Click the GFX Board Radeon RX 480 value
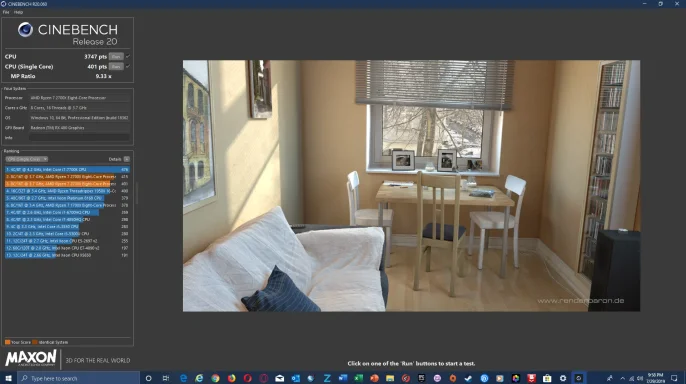 (80, 128)
